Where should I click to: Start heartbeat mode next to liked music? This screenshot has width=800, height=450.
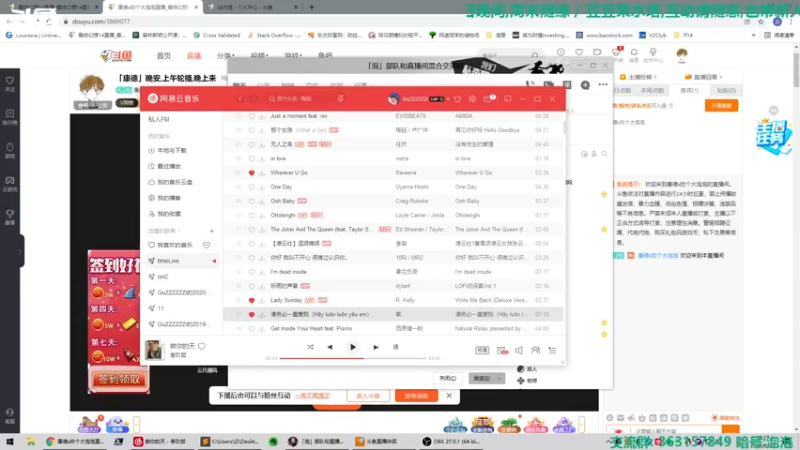click(207, 245)
